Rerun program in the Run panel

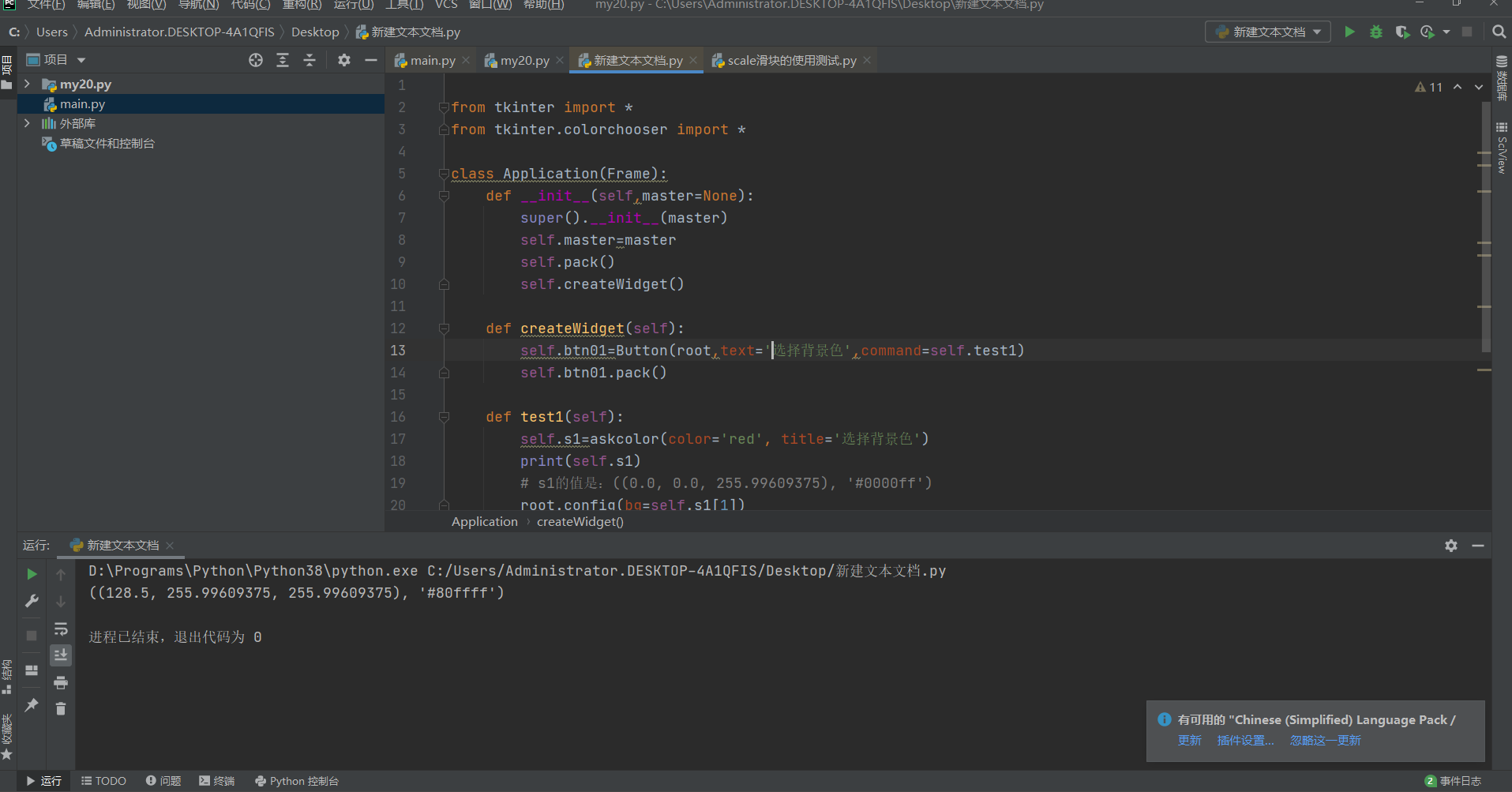32,574
